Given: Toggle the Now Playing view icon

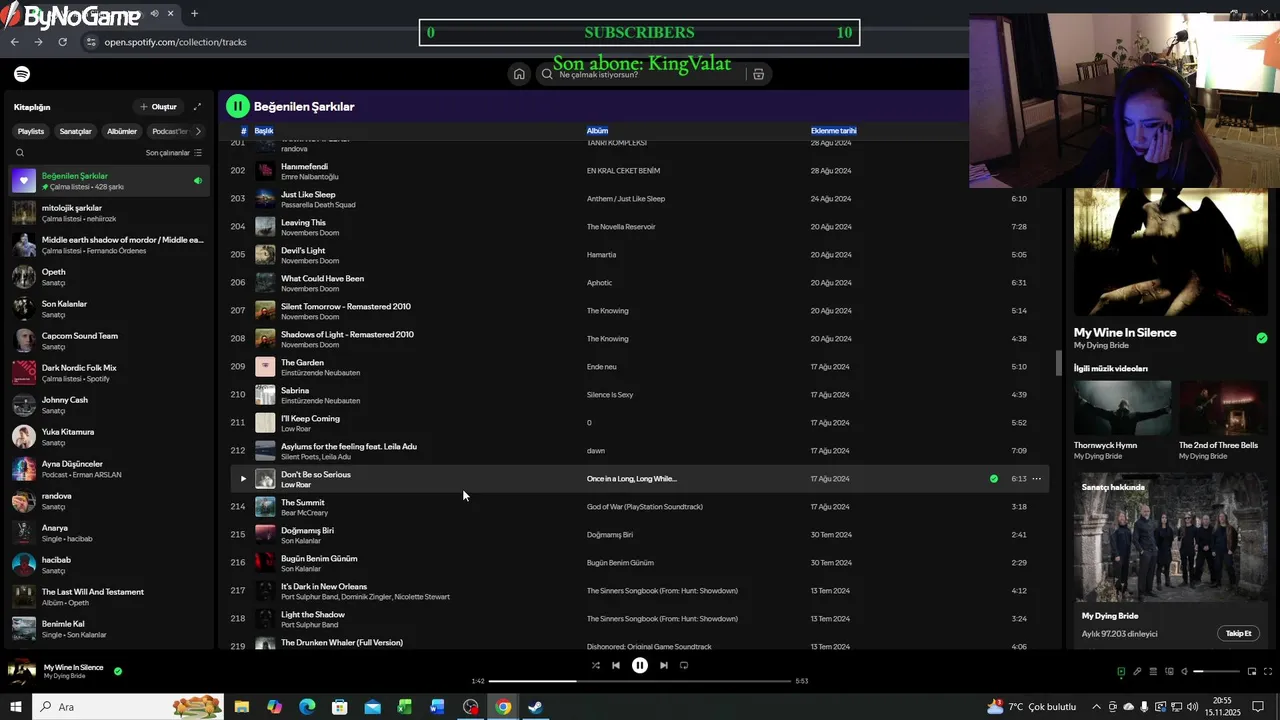Looking at the screenshot, I should click(1121, 672).
